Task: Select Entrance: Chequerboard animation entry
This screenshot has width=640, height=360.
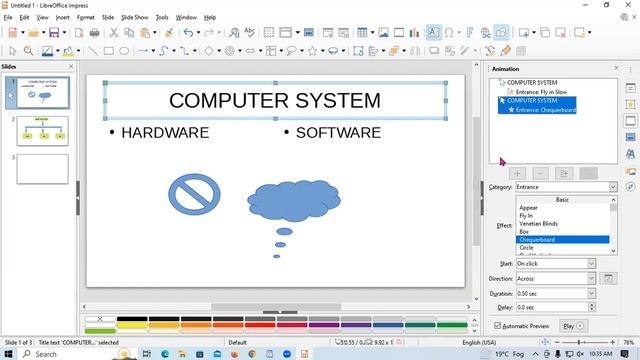Action: click(x=542, y=109)
